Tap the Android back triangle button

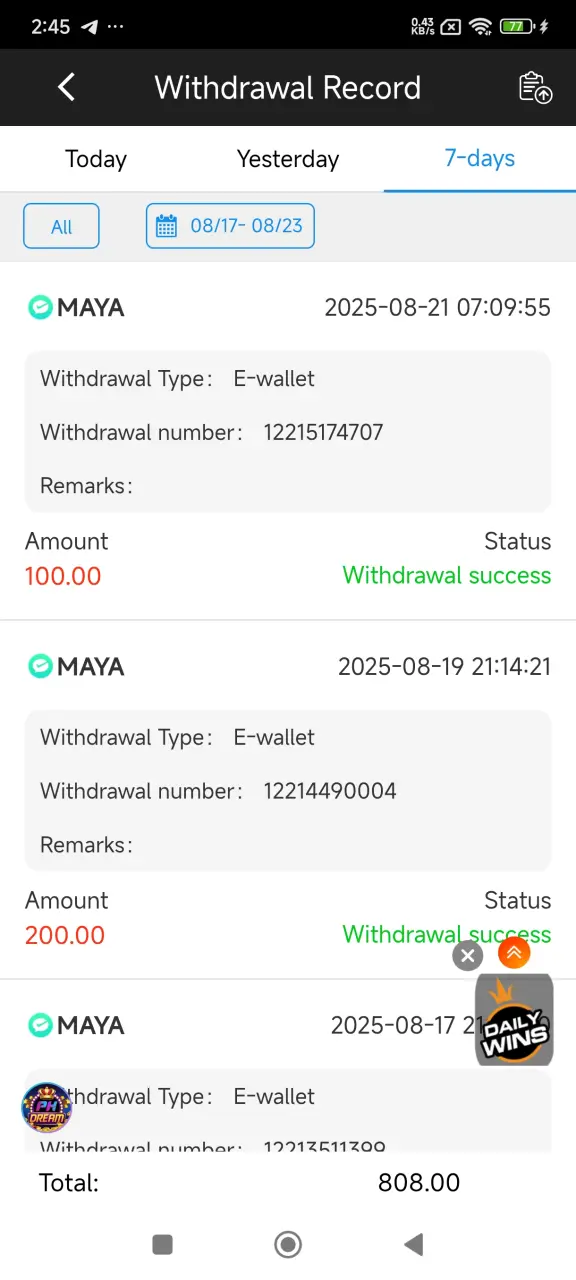pyautogui.click(x=413, y=1244)
